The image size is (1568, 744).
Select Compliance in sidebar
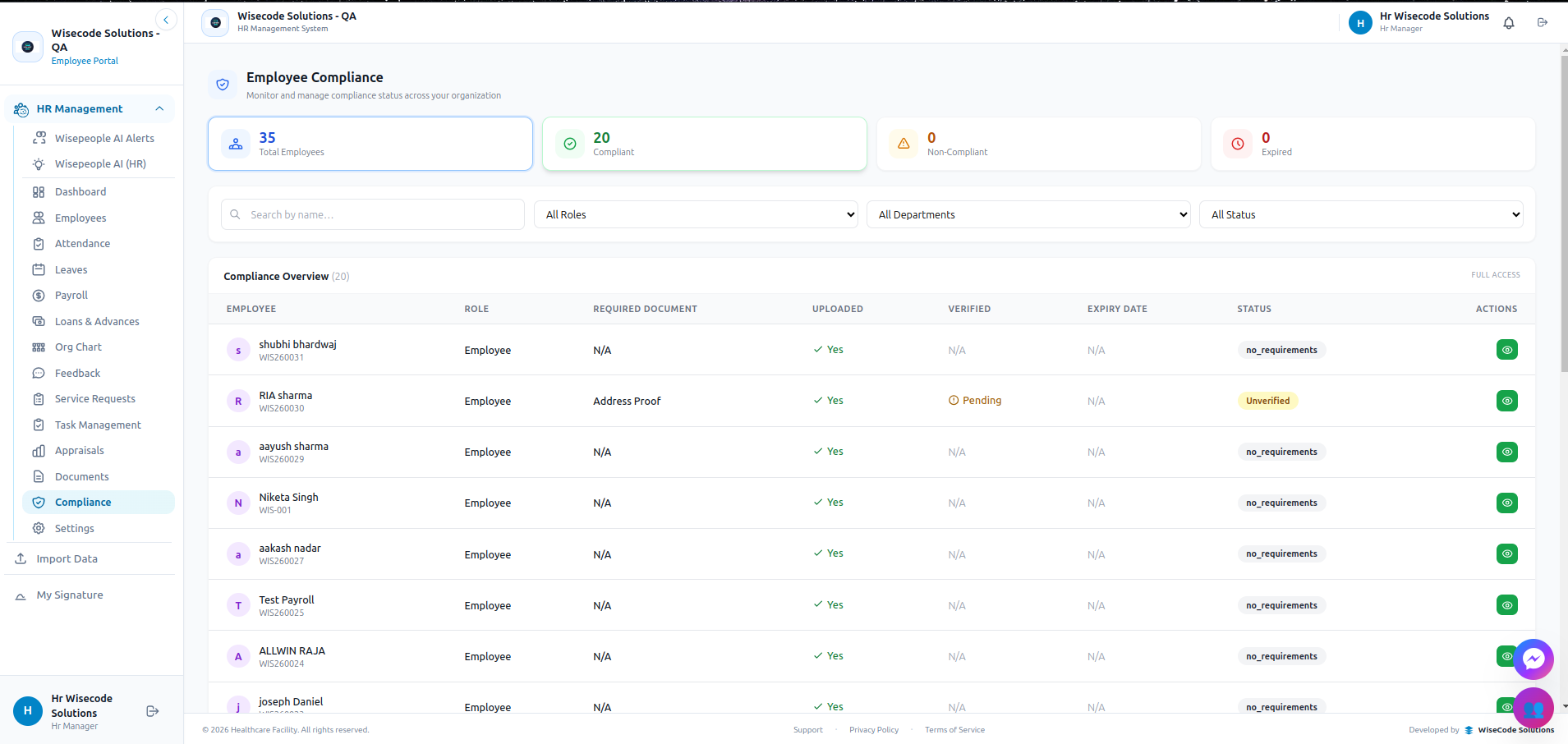99,502
